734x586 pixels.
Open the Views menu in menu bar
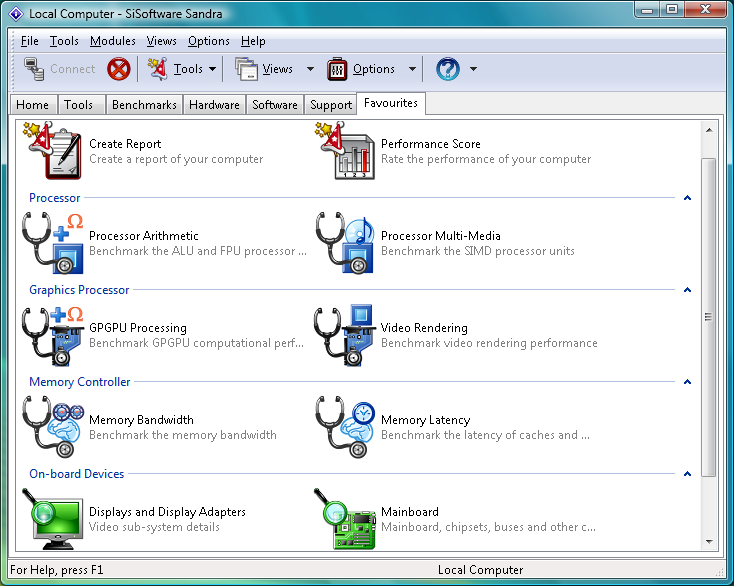tap(161, 41)
